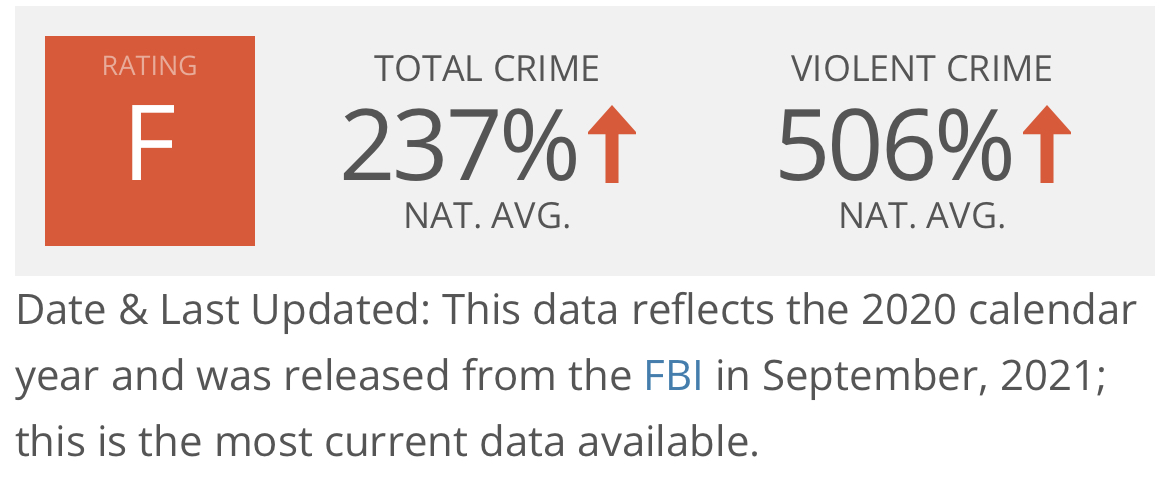Click NAT. AVG. under violent crime

tap(922, 216)
